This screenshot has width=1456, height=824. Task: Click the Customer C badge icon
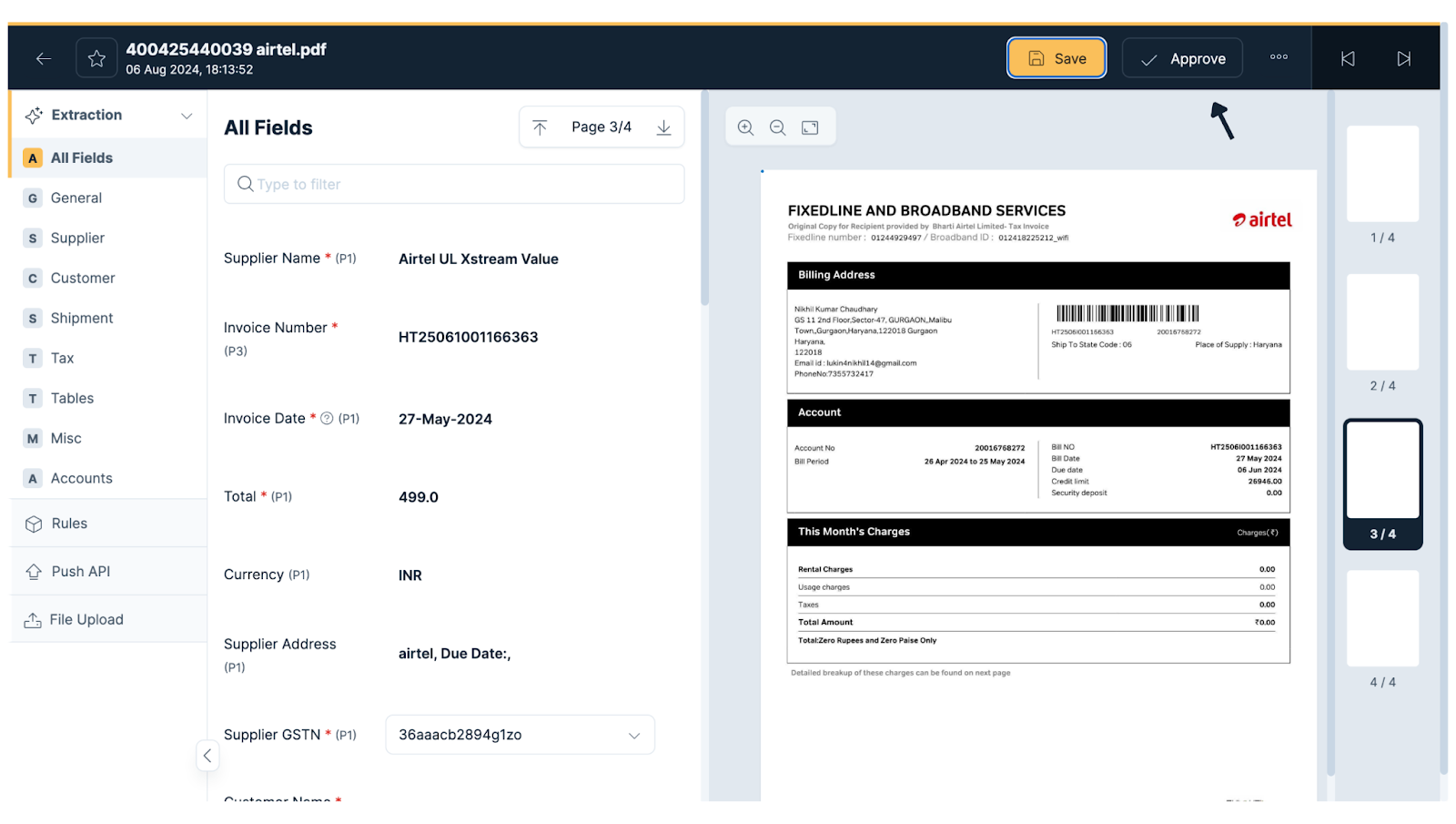(x=33, y=279)
